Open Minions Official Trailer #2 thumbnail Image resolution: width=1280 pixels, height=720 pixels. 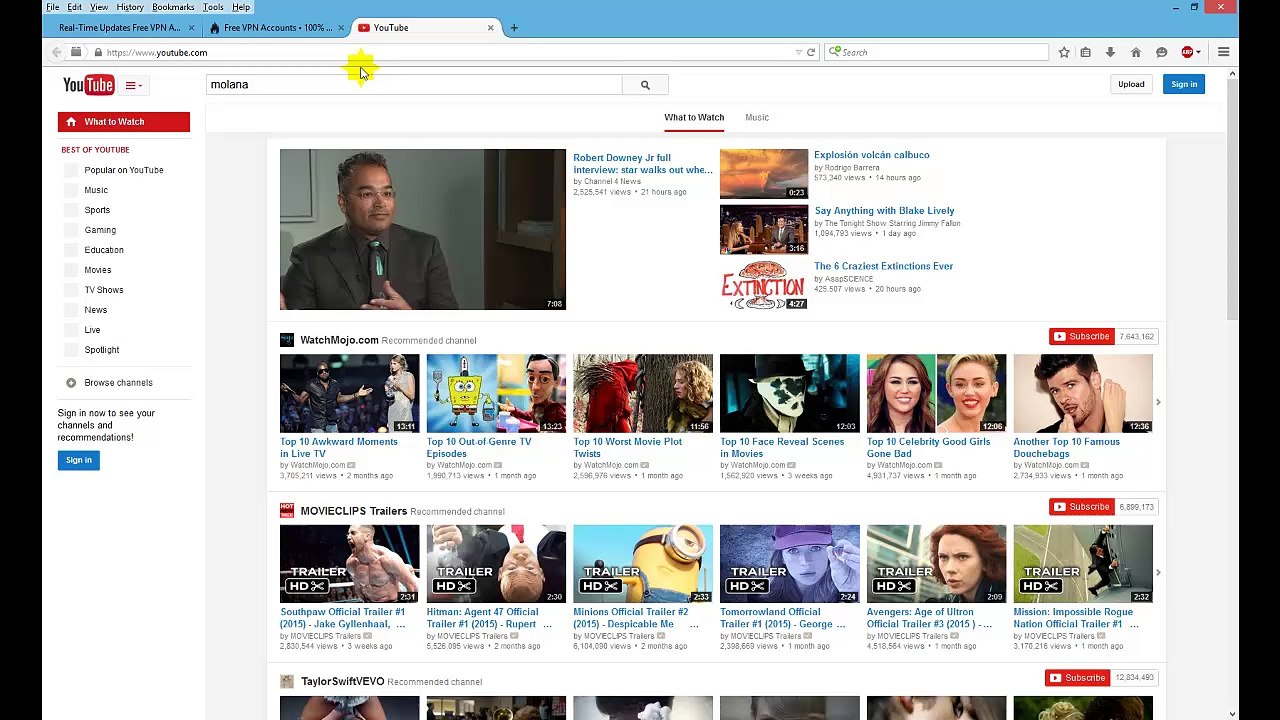click(643, 564)
